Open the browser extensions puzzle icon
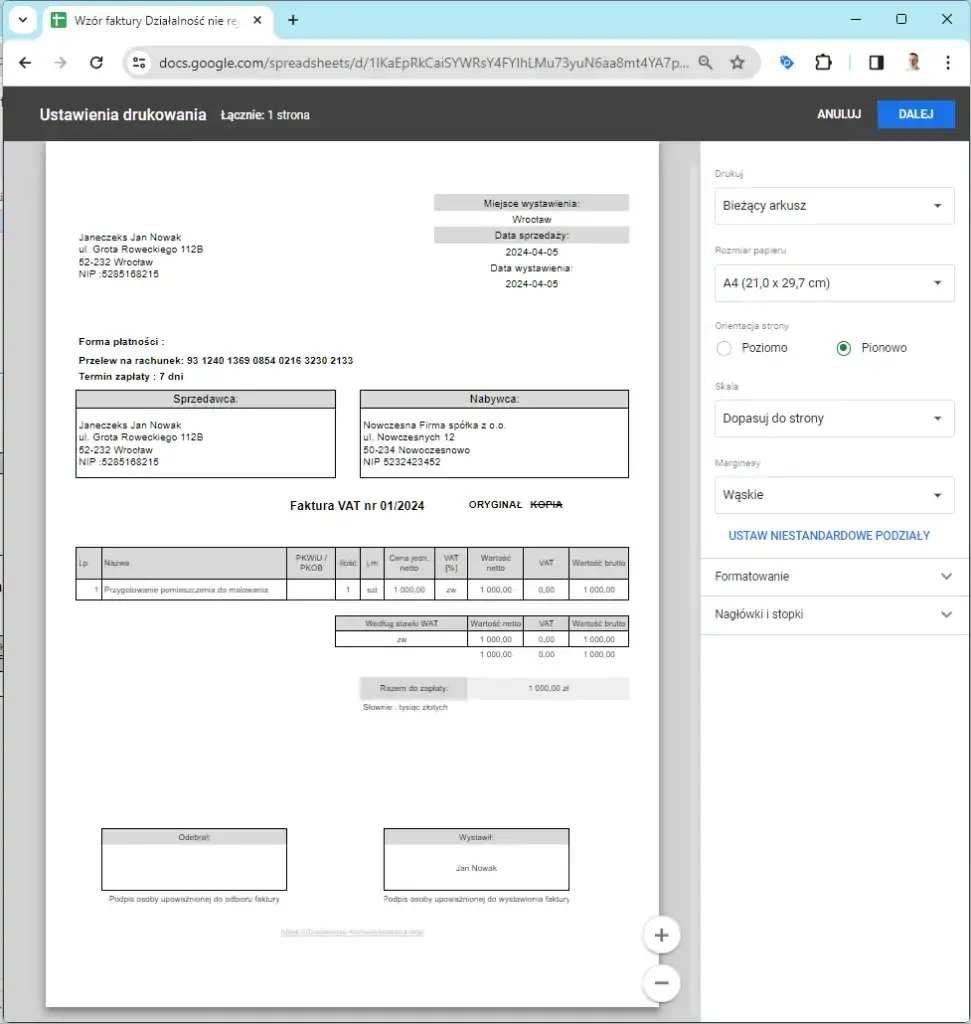The image size is (971, 1024). (x=823, y=63)
